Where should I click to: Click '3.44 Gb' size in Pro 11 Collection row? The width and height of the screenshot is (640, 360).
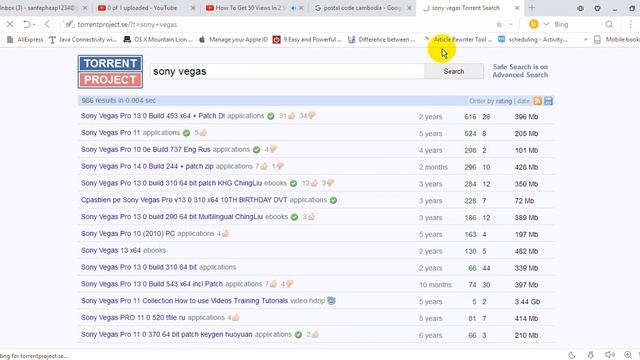(x=527, y=302)
